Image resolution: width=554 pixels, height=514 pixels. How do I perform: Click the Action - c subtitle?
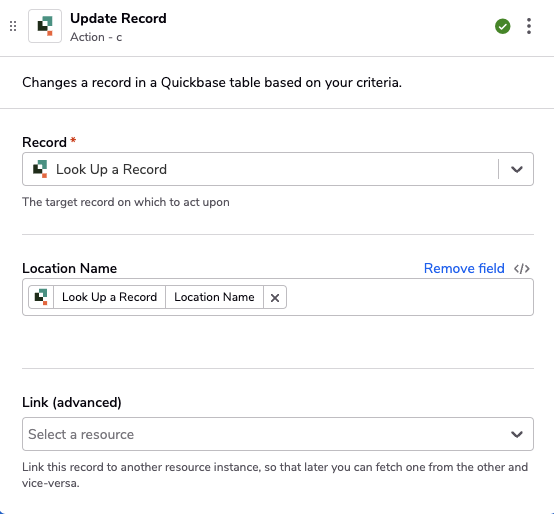coord(96,37)
